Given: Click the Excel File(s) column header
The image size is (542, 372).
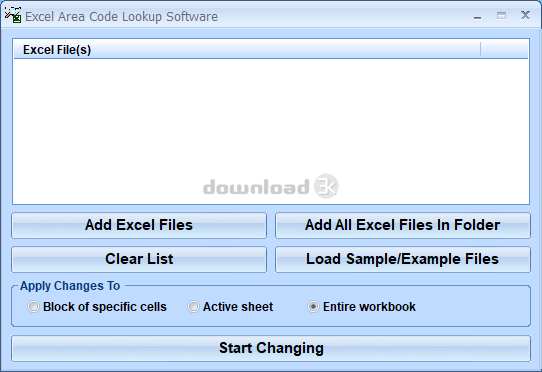Looking at the screenshot, I should click(247, 50).
